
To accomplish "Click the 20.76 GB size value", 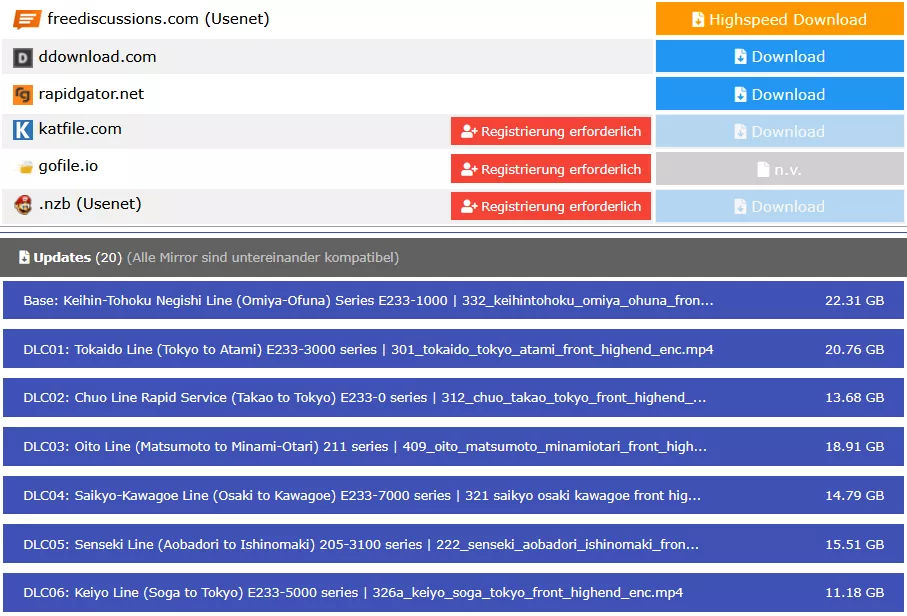I will coord(854,349).
